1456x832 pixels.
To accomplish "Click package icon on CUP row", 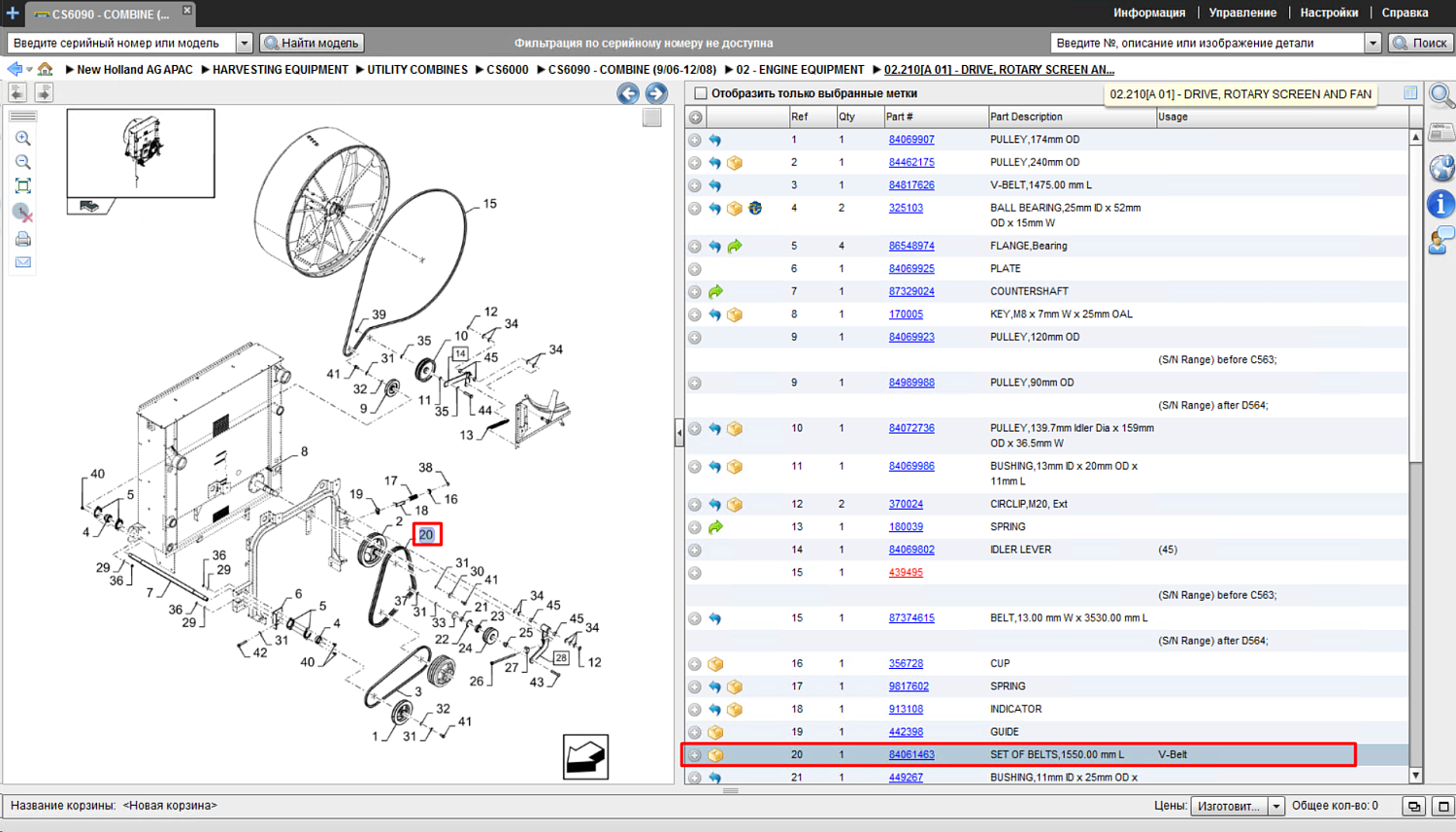I will [x=715, y=664].
